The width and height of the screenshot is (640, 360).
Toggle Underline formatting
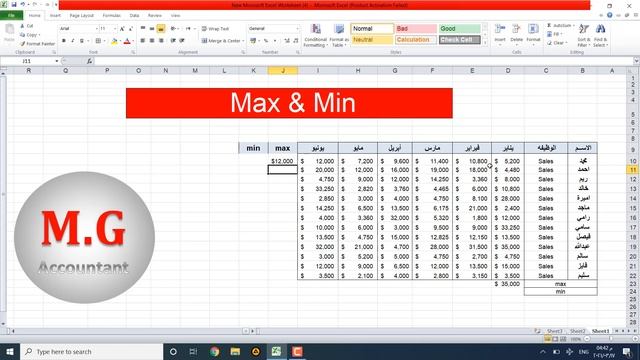[82, 41]
